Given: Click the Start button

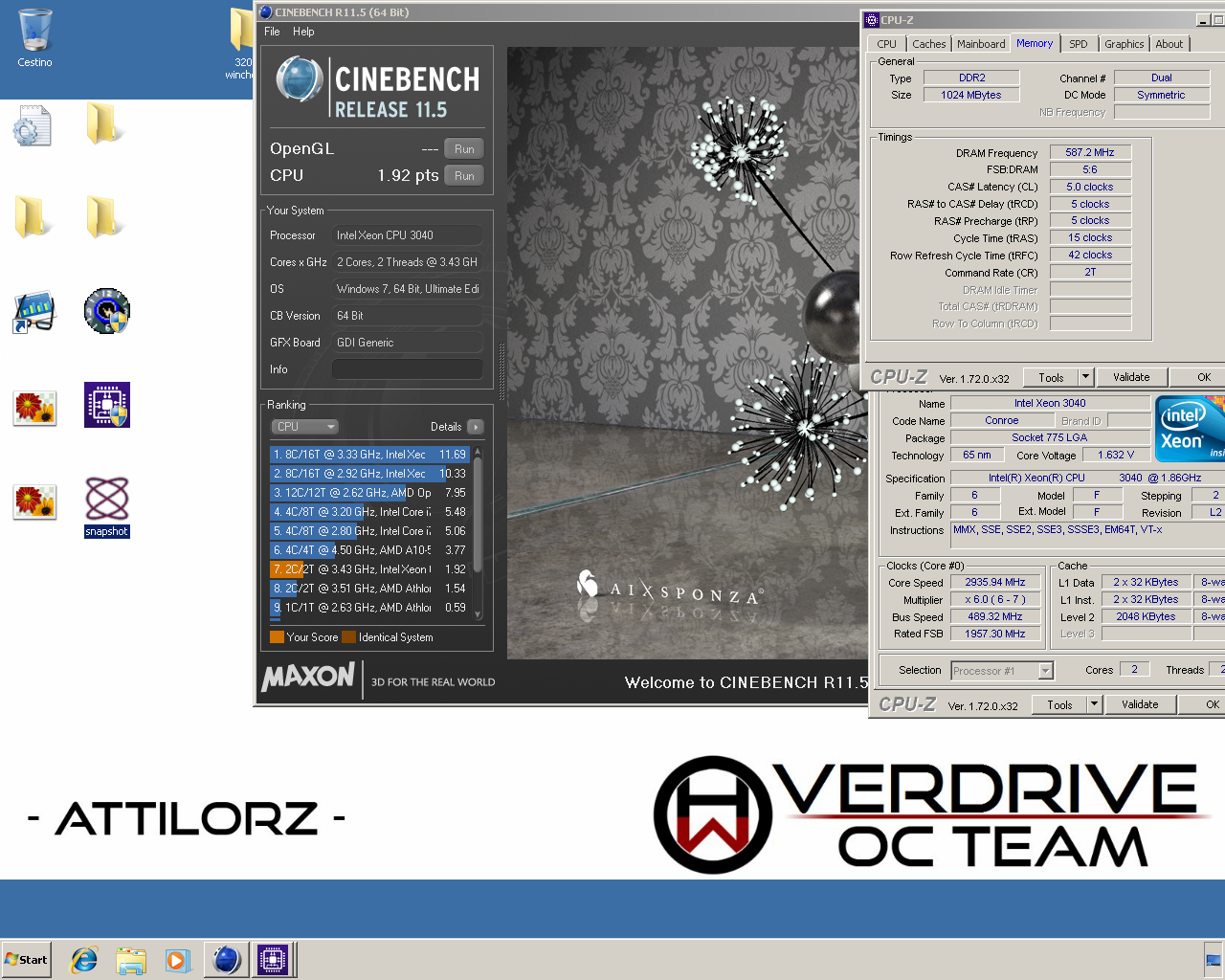Looking at the screenshot, I should 26,960.
